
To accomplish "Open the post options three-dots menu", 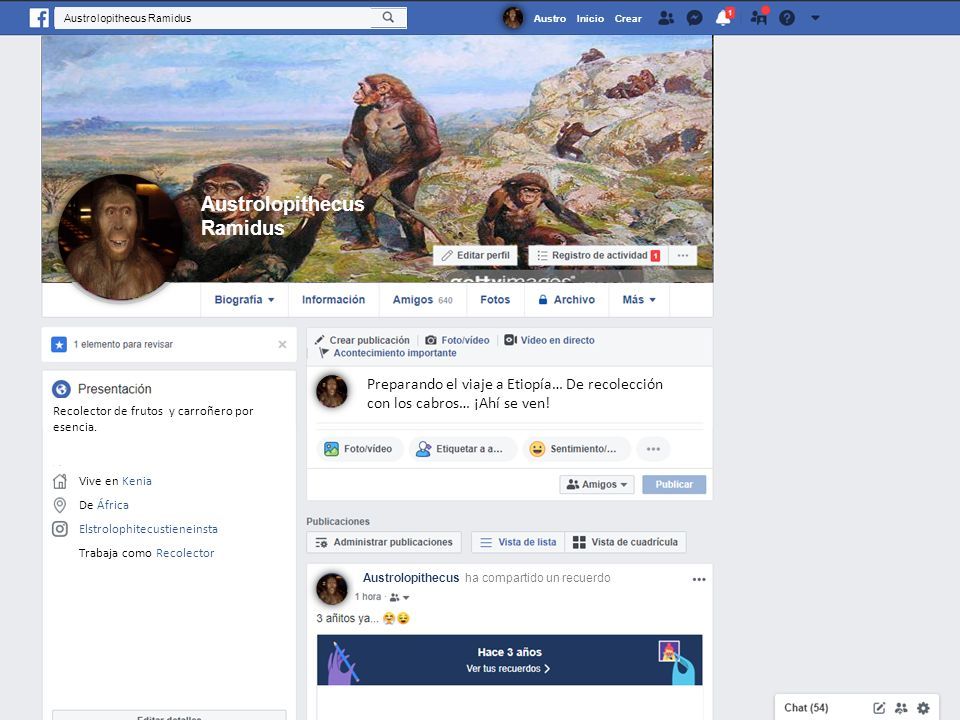I will [699, 579].
